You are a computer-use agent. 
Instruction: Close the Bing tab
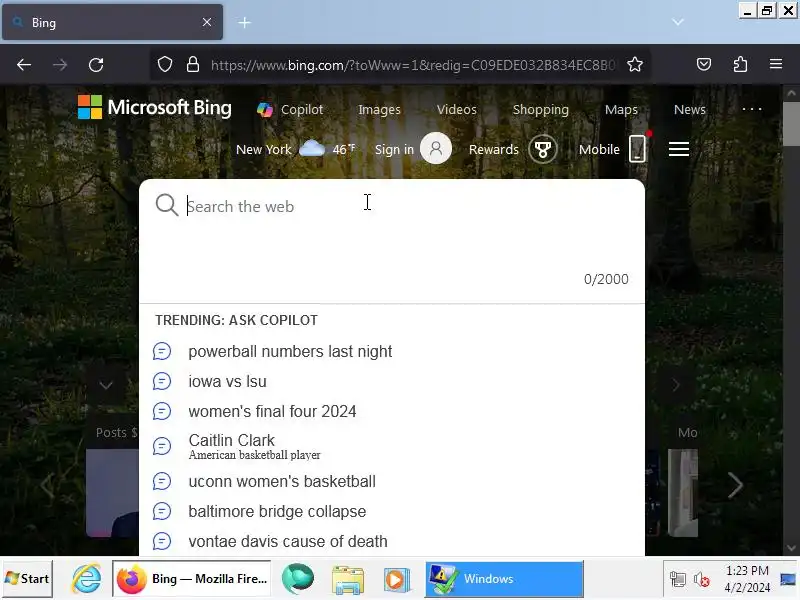click(207, 22)
